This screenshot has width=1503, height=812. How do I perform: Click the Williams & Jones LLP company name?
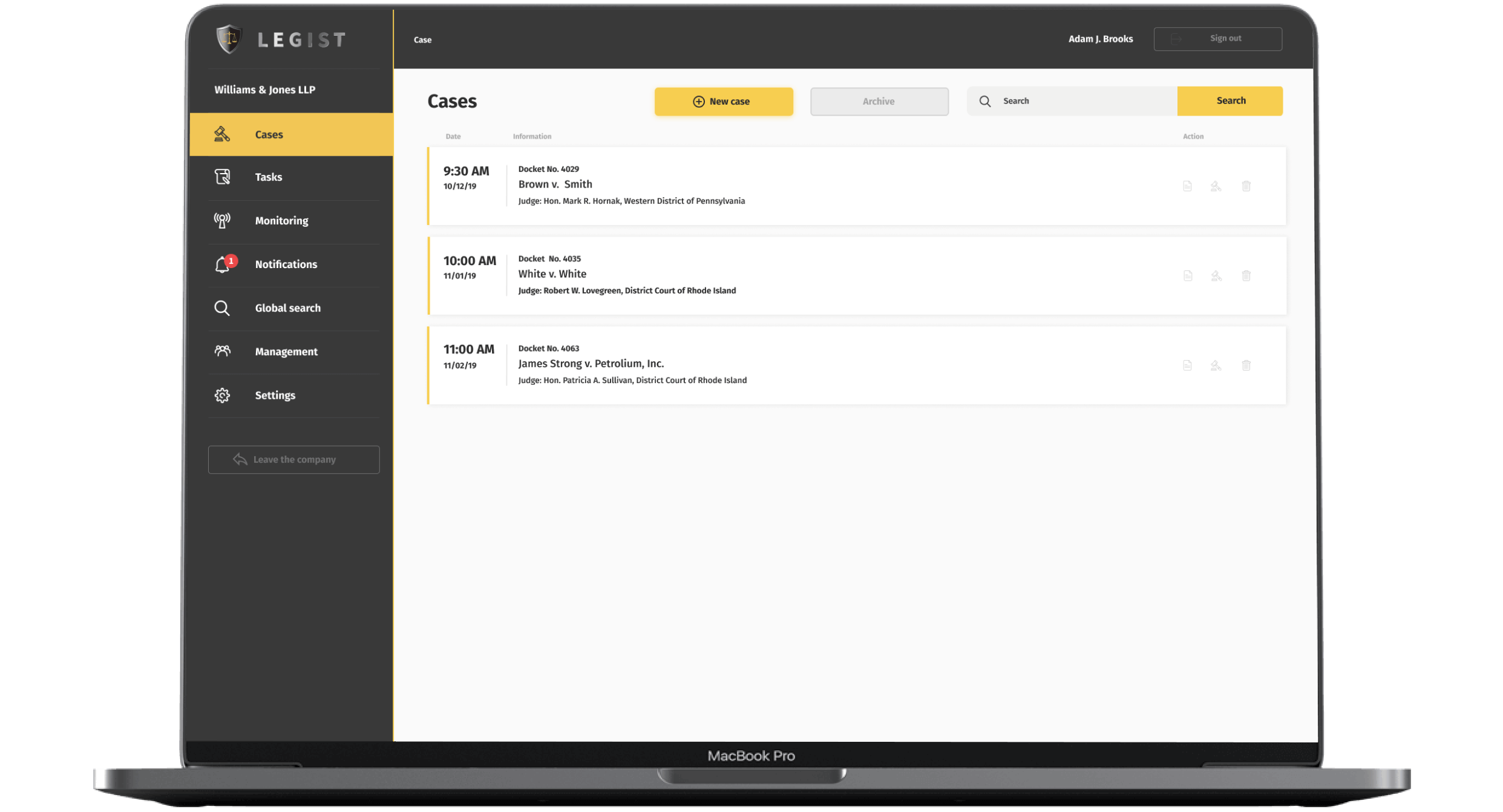pyautogui.click(x=264, y=90)
